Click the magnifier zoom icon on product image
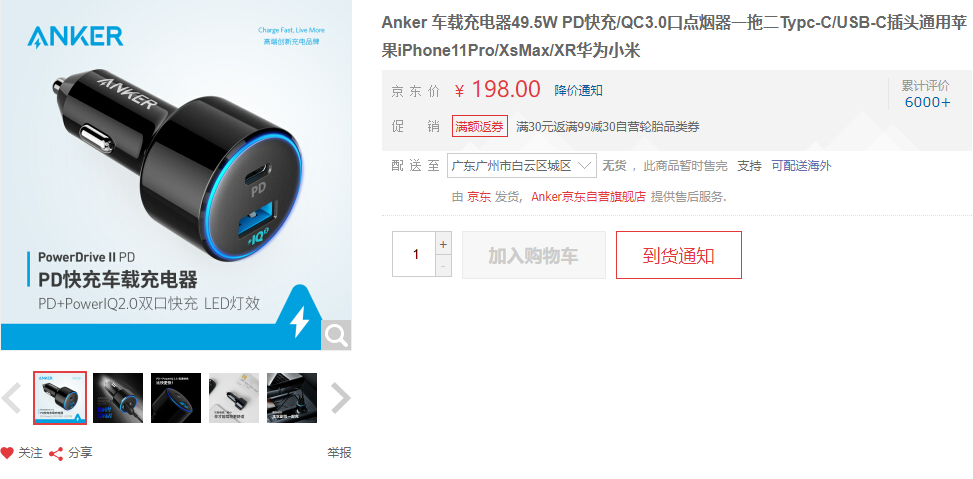Viewport: 973px width, 479px height. coord(336,335)
